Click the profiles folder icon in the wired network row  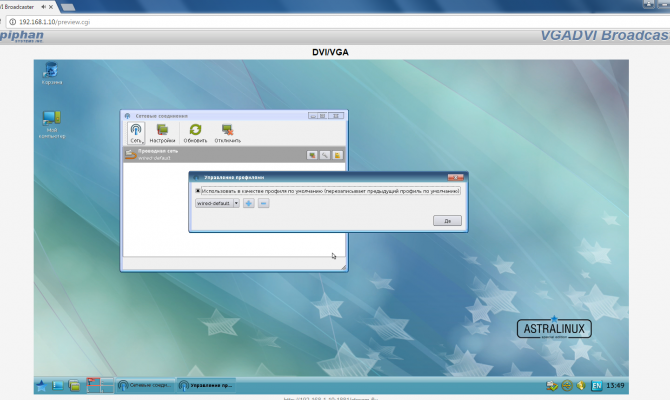pyautogui.click(x=338, y=155)
